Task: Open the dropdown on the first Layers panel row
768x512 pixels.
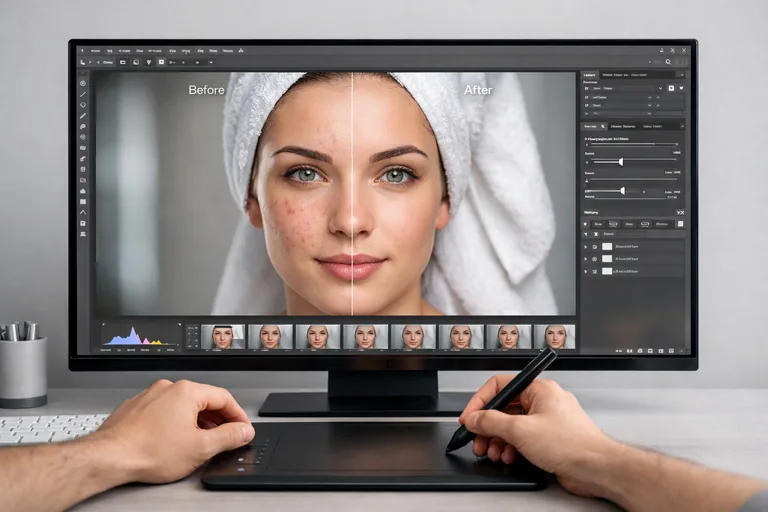Action: (x=659, y=87)
